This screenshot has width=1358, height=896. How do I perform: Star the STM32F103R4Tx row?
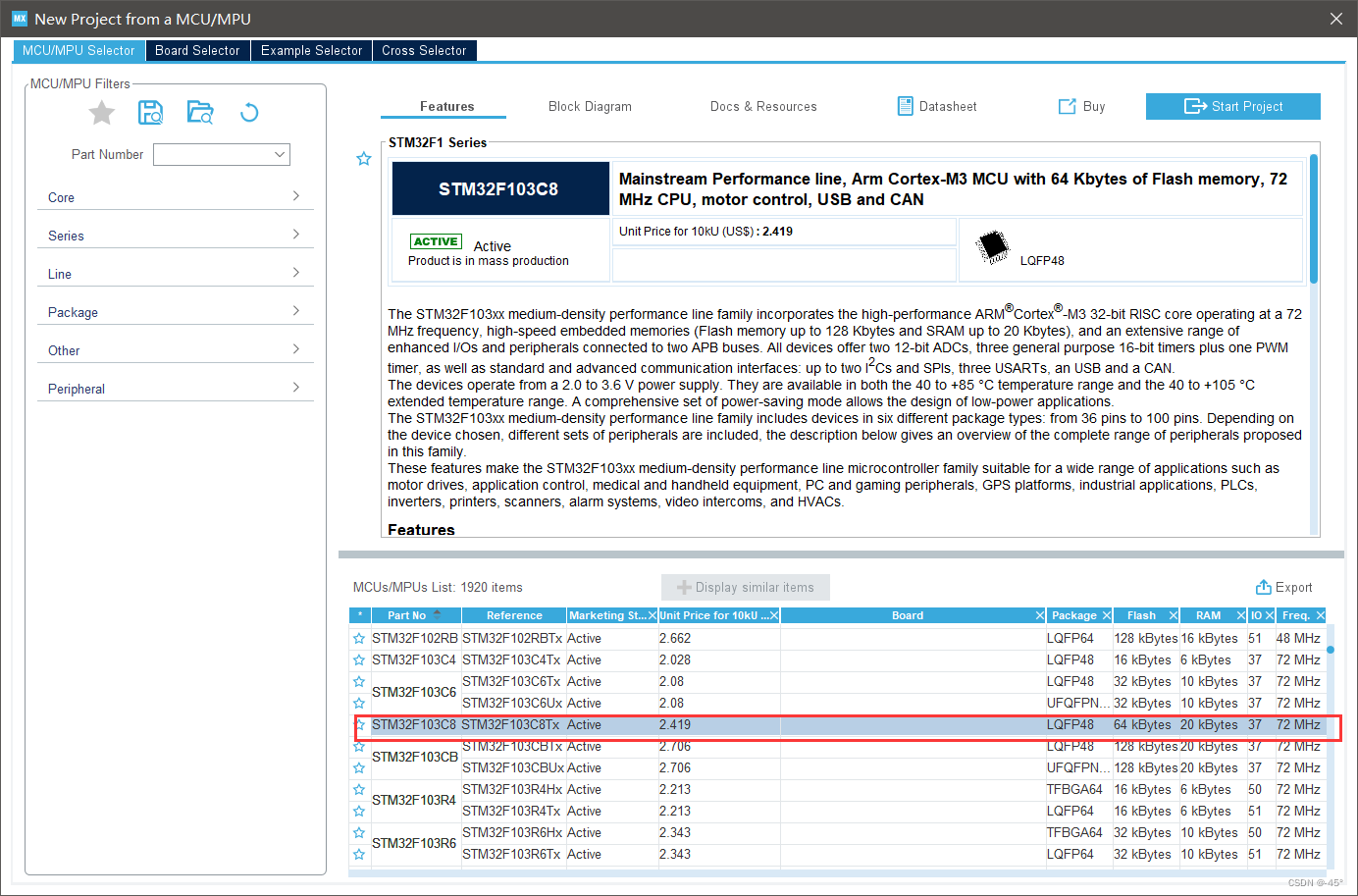[x=359, y=812]
